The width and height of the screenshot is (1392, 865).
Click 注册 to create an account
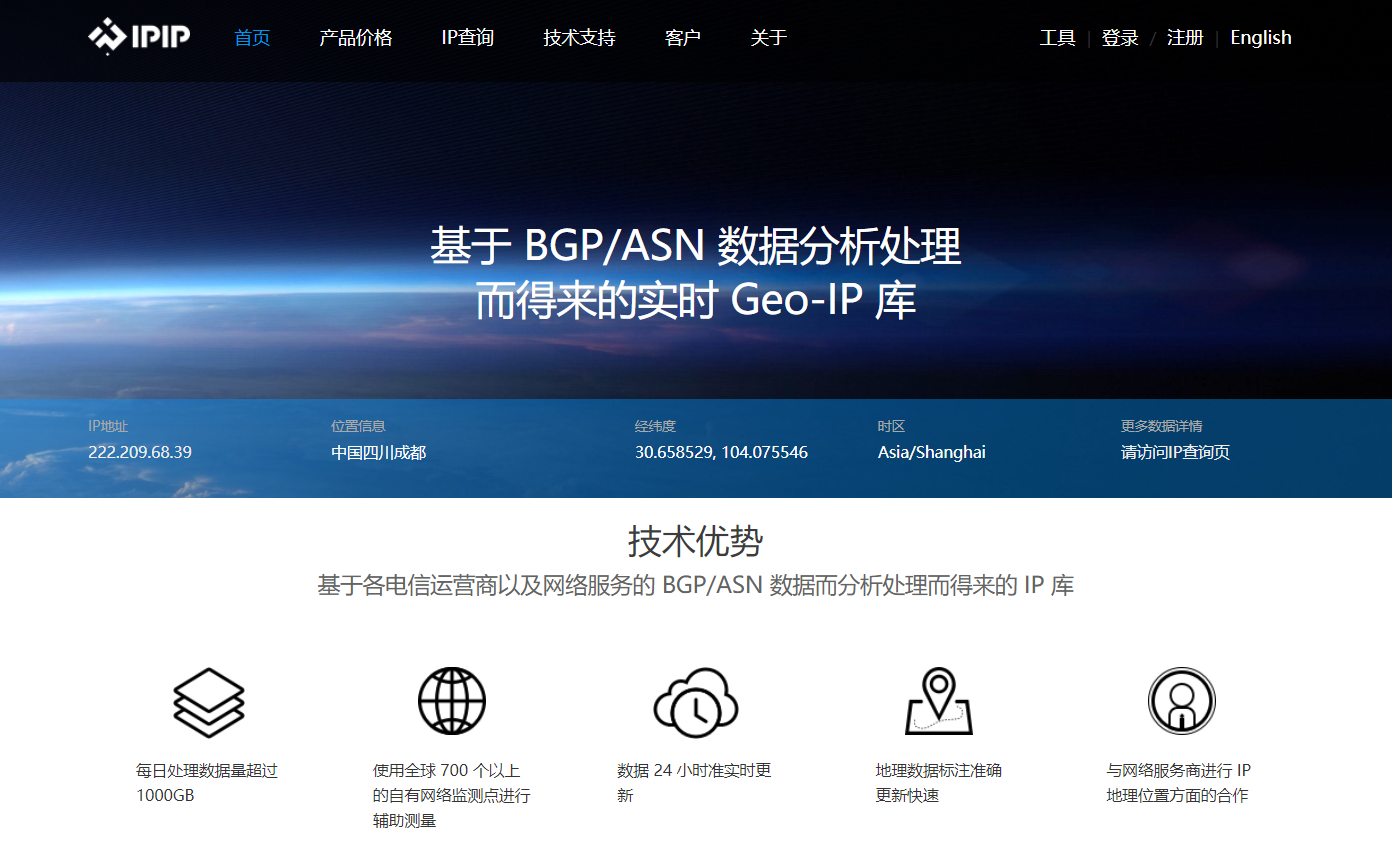[x=1184, y=37]
